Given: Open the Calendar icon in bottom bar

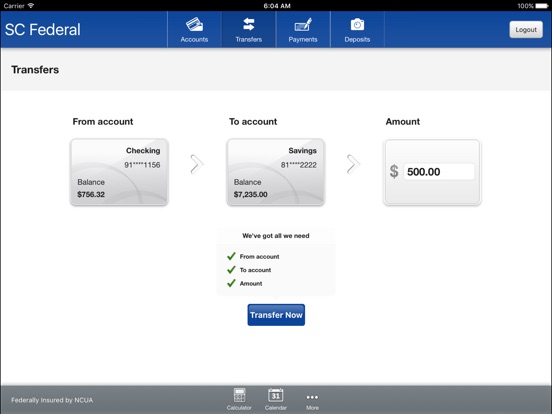Looking at the screenshot, I should pos(275,395).
